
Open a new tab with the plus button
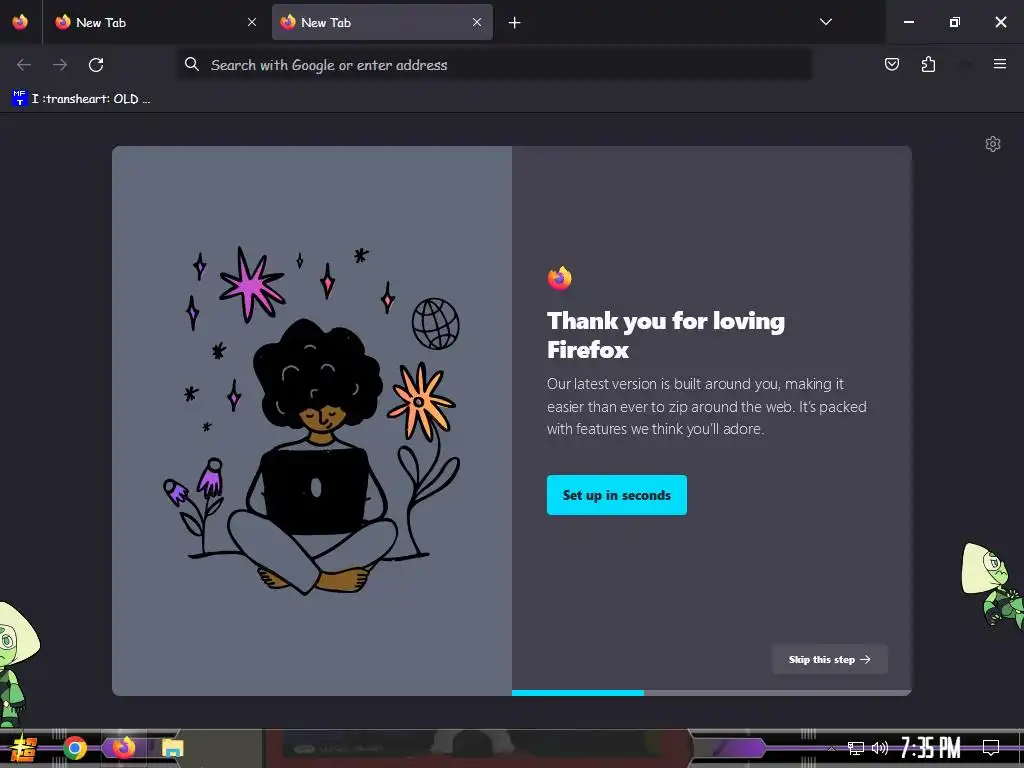click(x=515, y=23)
